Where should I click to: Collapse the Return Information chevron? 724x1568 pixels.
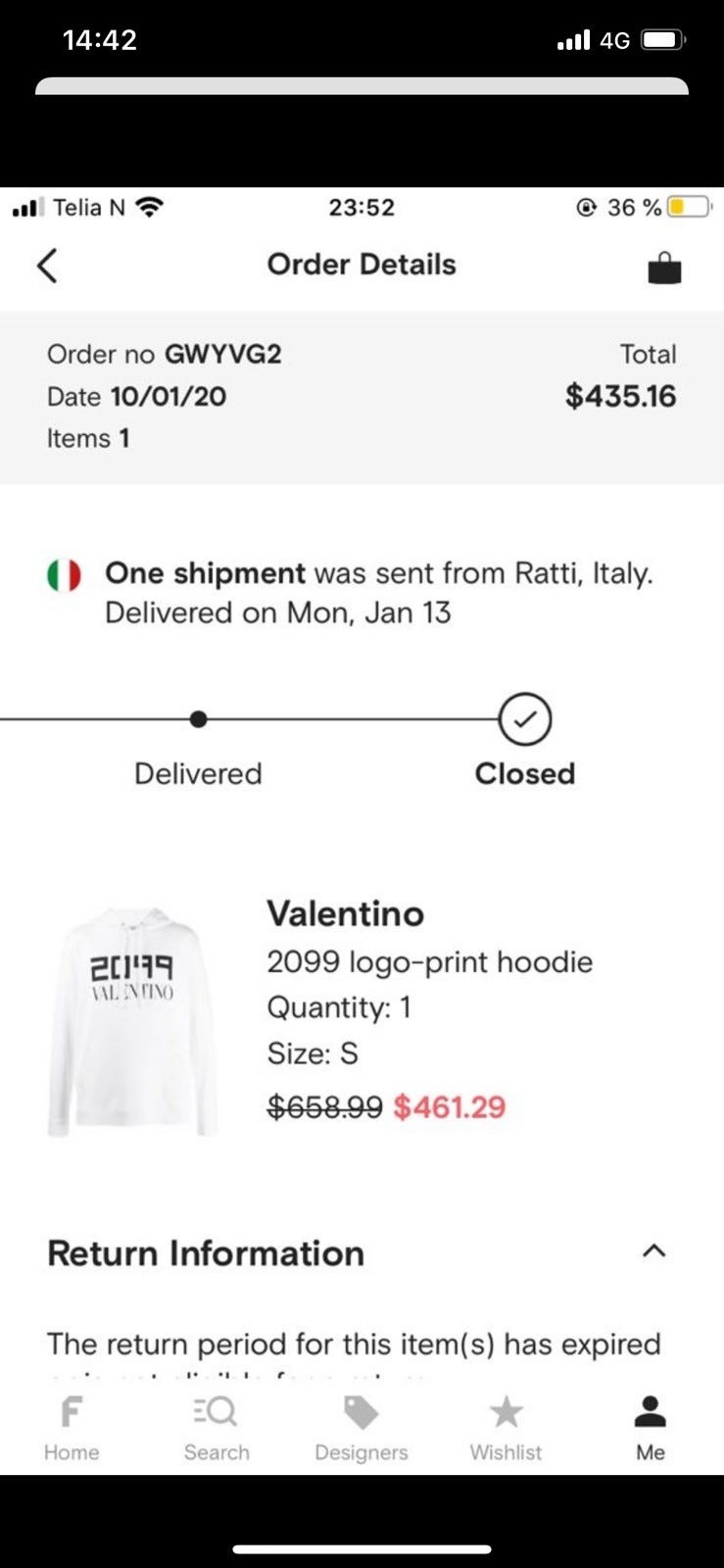click(653, 1251)
